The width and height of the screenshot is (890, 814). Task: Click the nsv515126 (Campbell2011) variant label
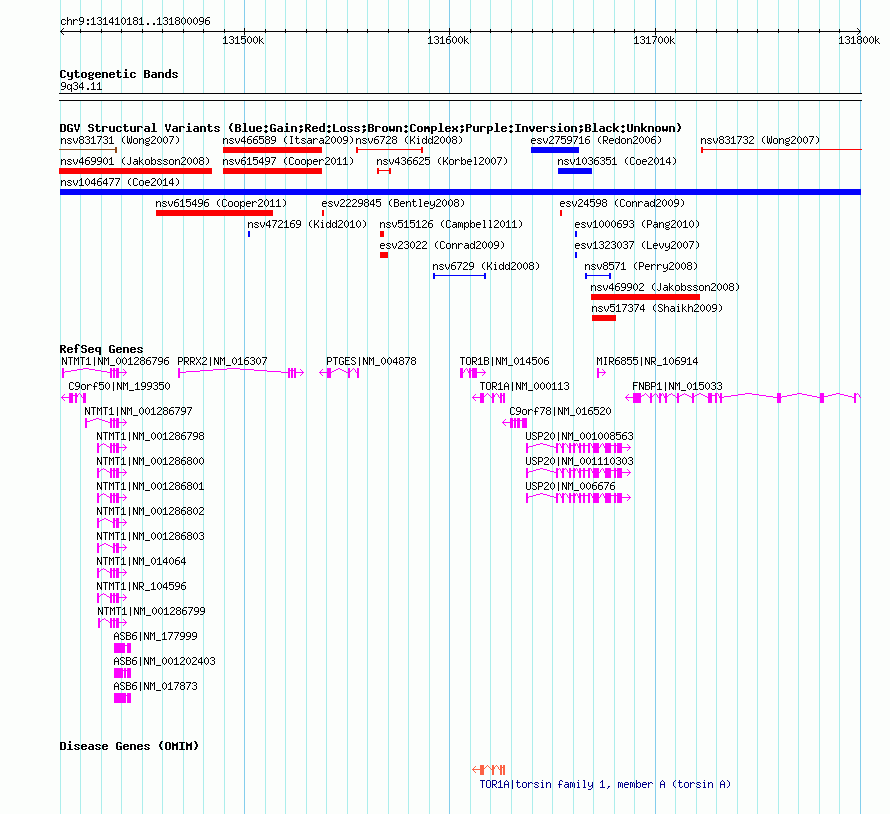point(451,224)
